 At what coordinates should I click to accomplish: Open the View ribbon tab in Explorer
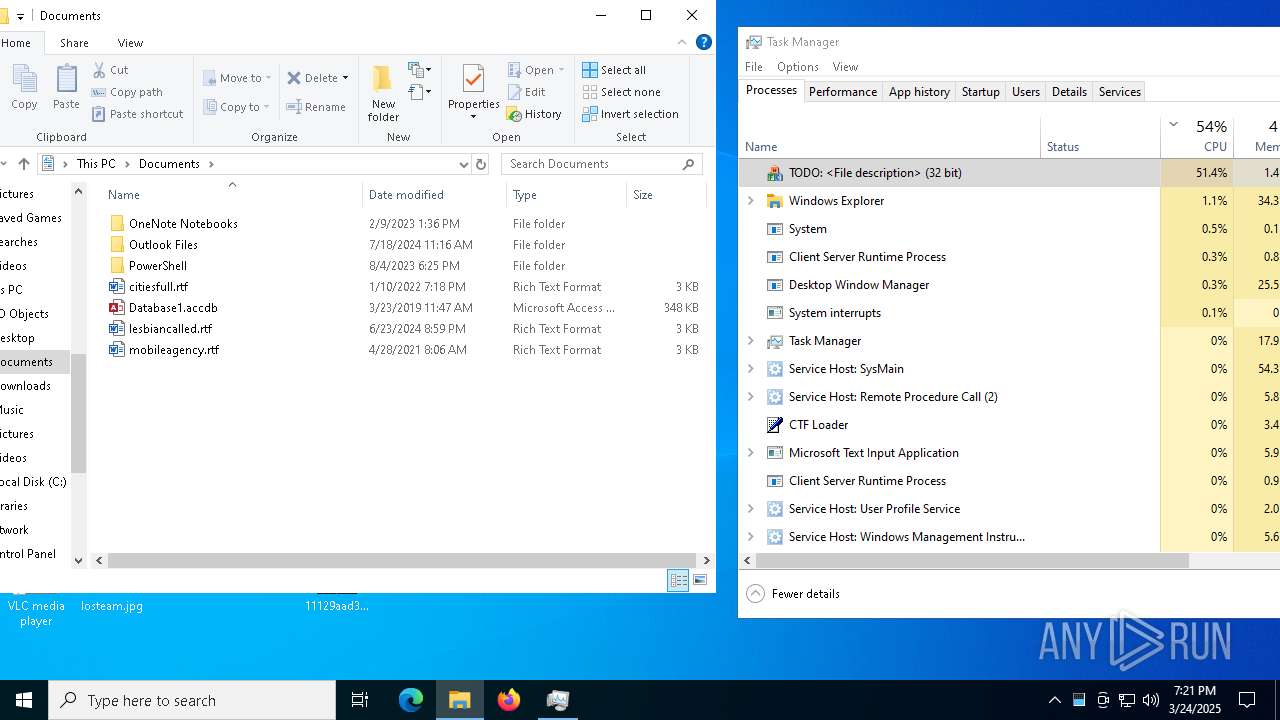coord(130,43)
